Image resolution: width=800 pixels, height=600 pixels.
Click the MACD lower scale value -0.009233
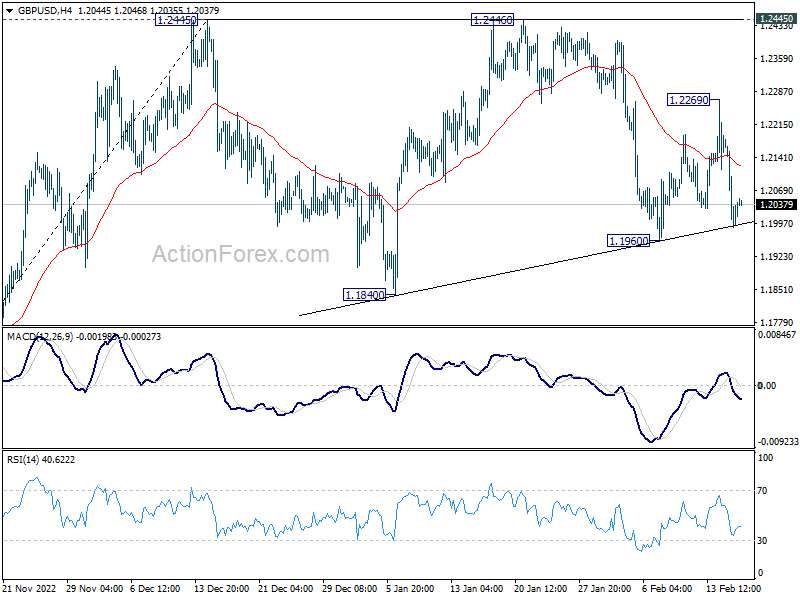778,442
